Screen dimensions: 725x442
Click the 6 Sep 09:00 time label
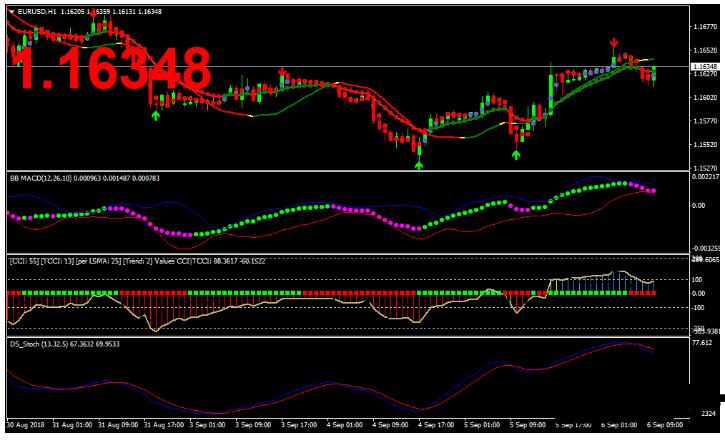(x=665, y=424)
